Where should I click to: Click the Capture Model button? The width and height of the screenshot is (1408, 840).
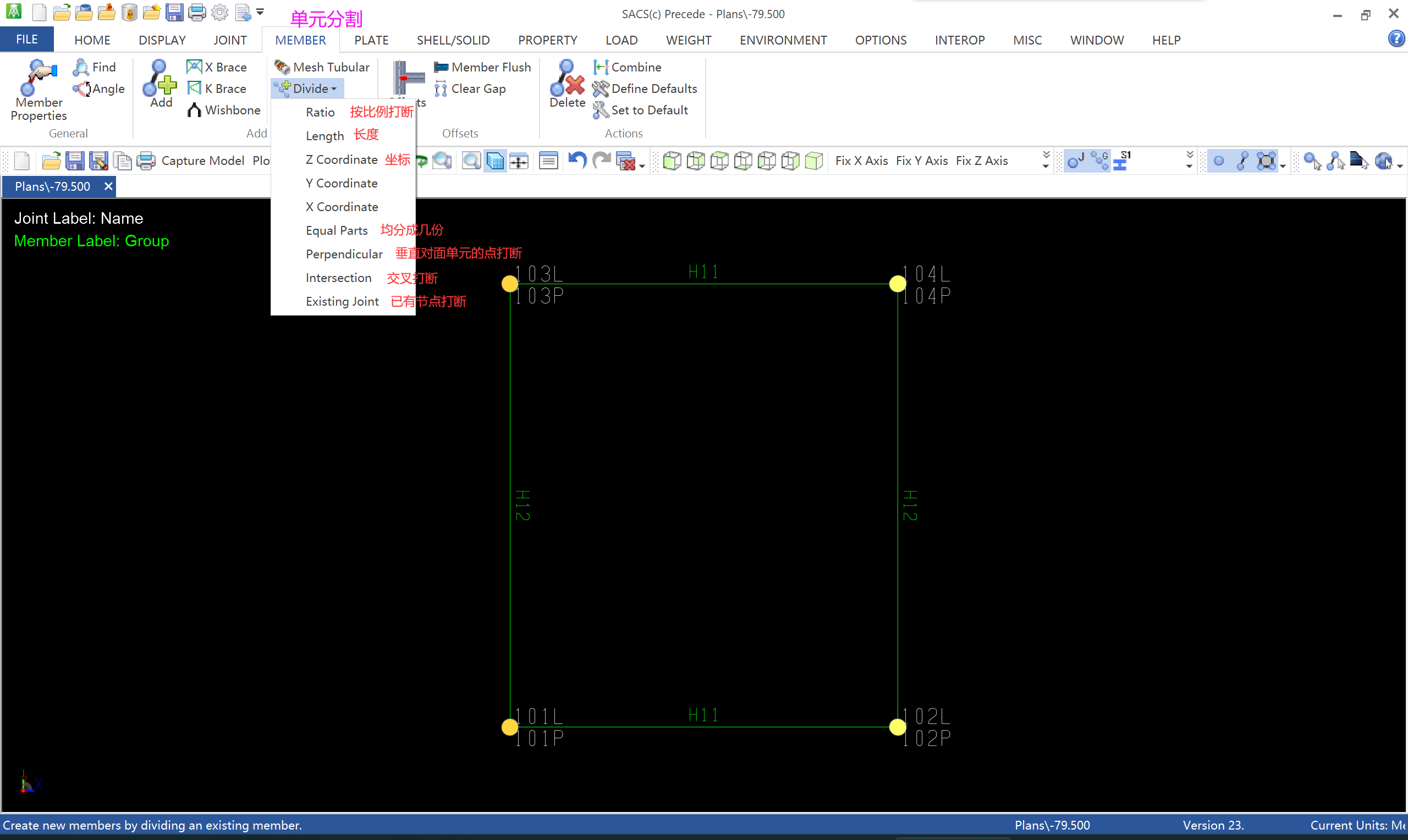coord(203,161)
